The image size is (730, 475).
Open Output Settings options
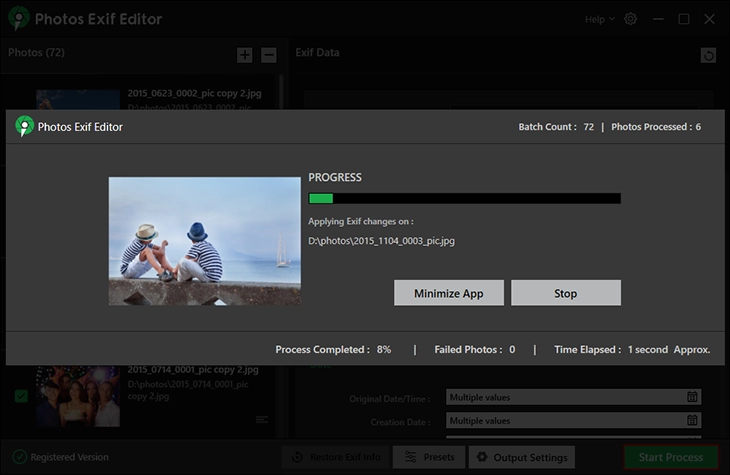521,457
